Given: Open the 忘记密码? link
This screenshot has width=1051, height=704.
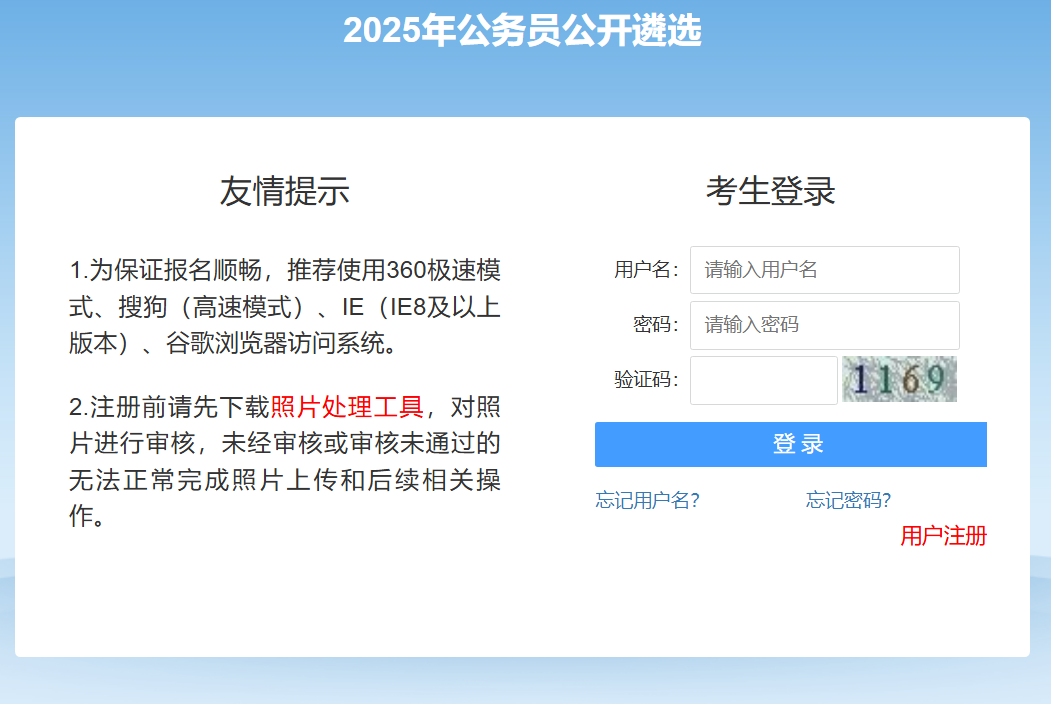Looking at the screenshot, I should 848,500.
